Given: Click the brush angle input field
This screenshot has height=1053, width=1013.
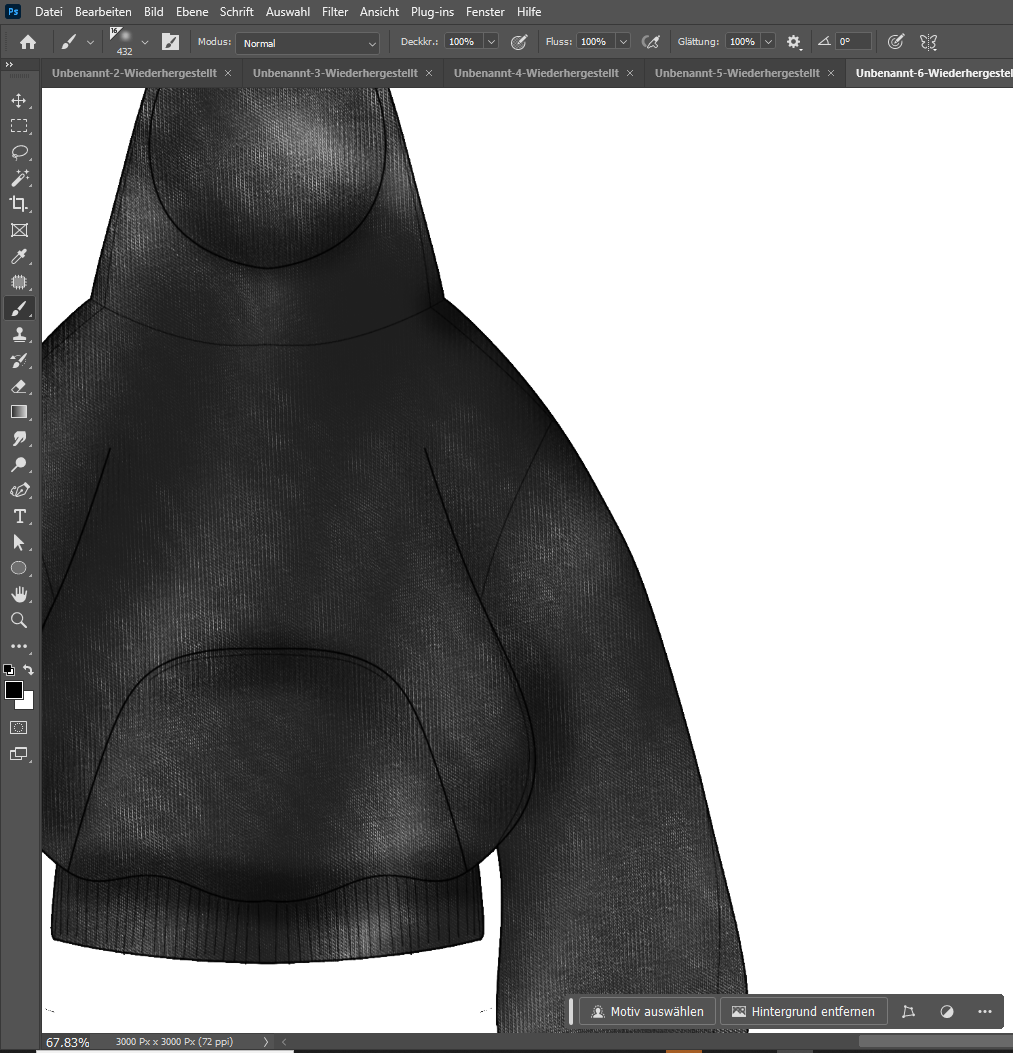Looking at the screenshot, I should pos(853,42).
